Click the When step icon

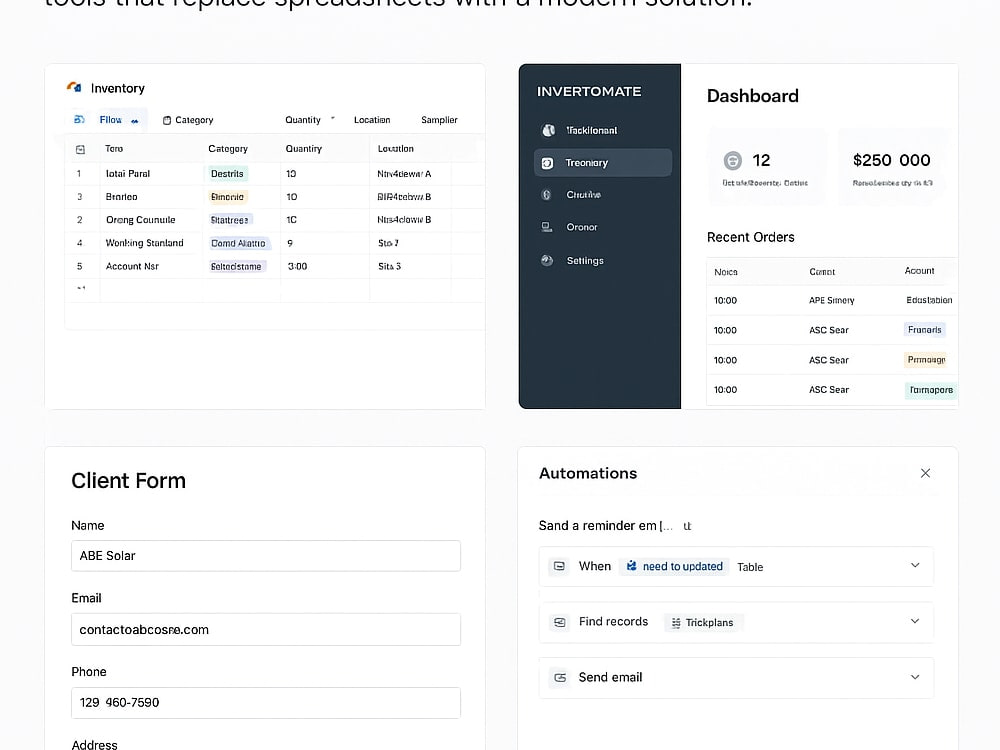(559, 566)
